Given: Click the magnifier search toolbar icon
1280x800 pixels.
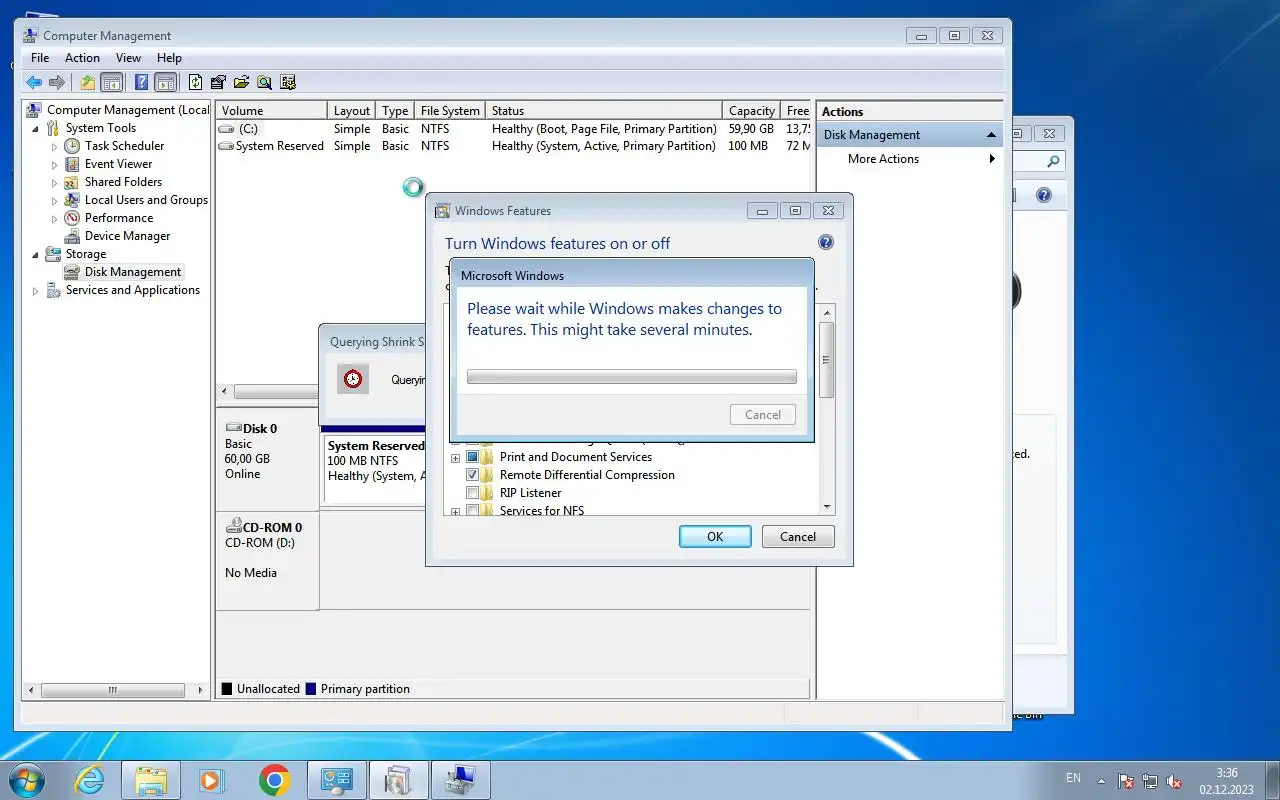Looking at the screenshot, I should [x=264, y=82].
